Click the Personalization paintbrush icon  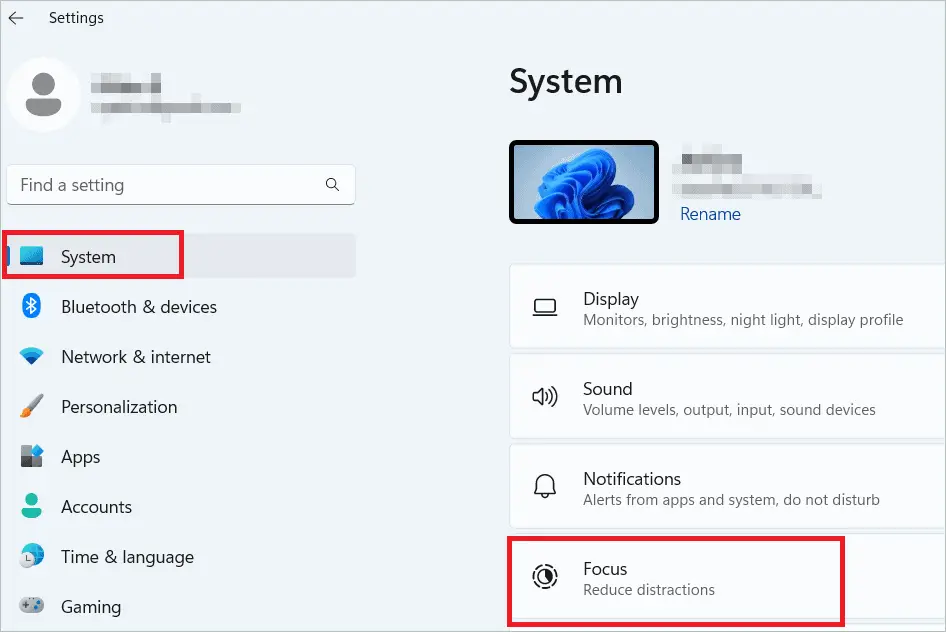(31, 406)
